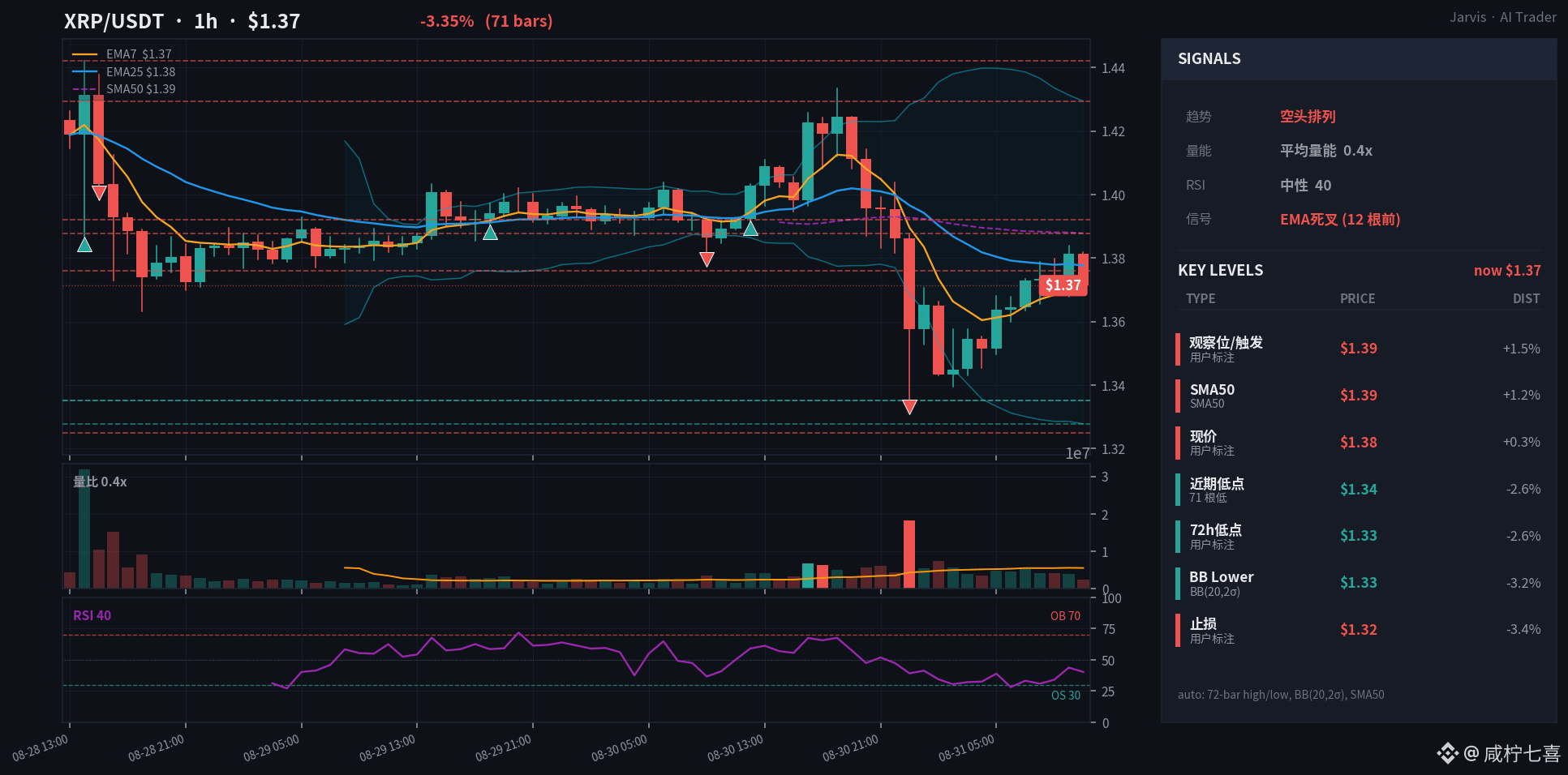The image size is (1568, 775).
Task: Click the red down-triangle marker beside the 08-28 candle near 1.40
Action: 99,193
